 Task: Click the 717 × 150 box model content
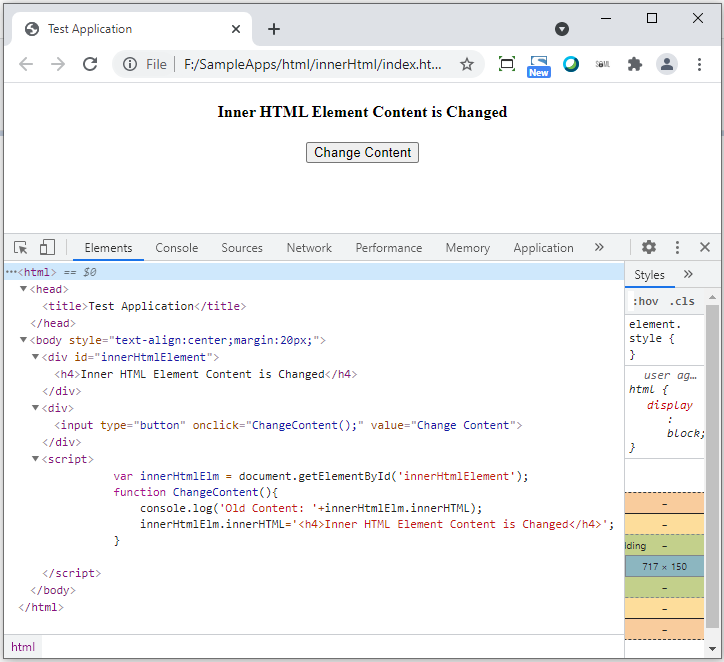coord(664,566)
